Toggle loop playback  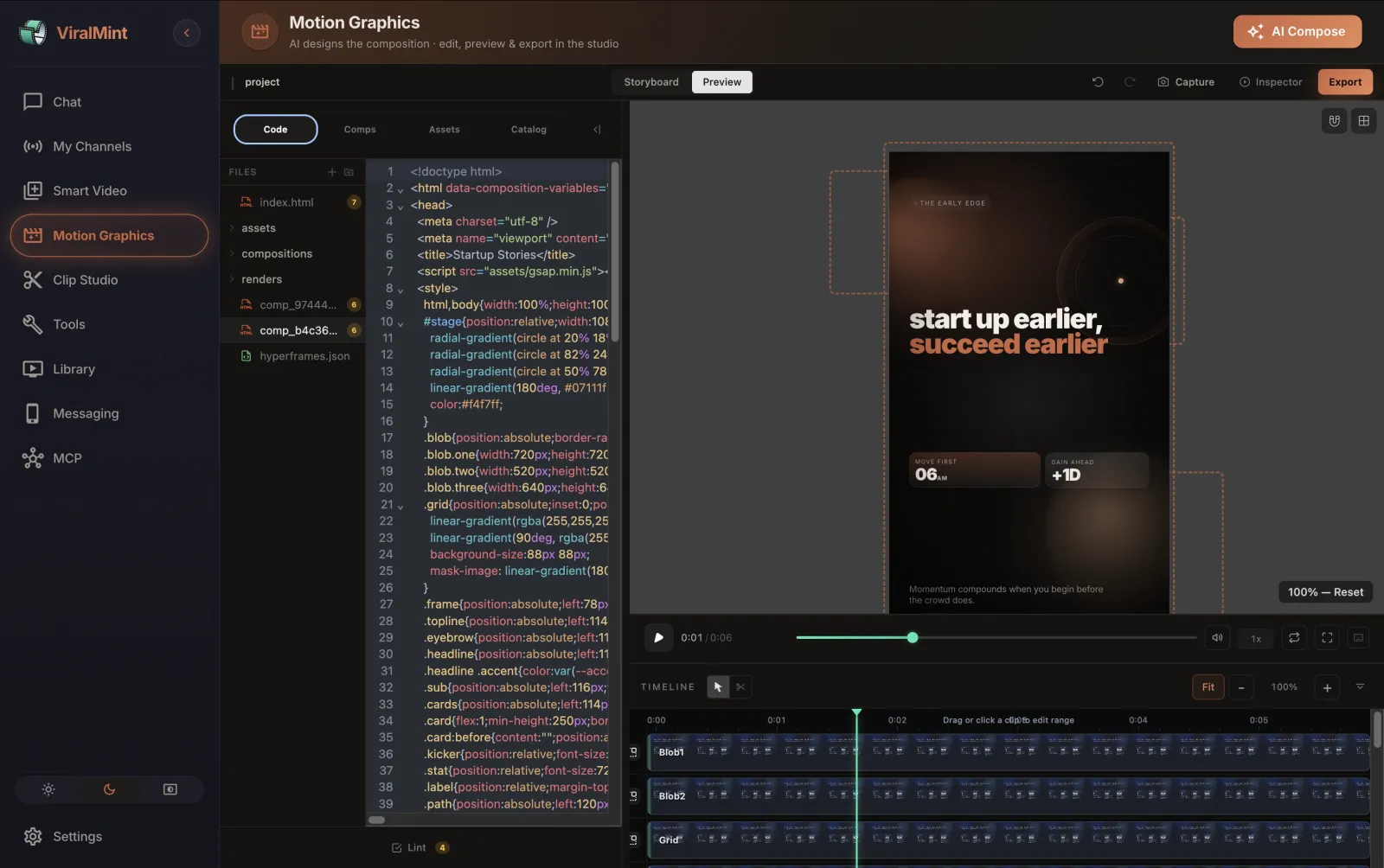[x=1294, y=638]
